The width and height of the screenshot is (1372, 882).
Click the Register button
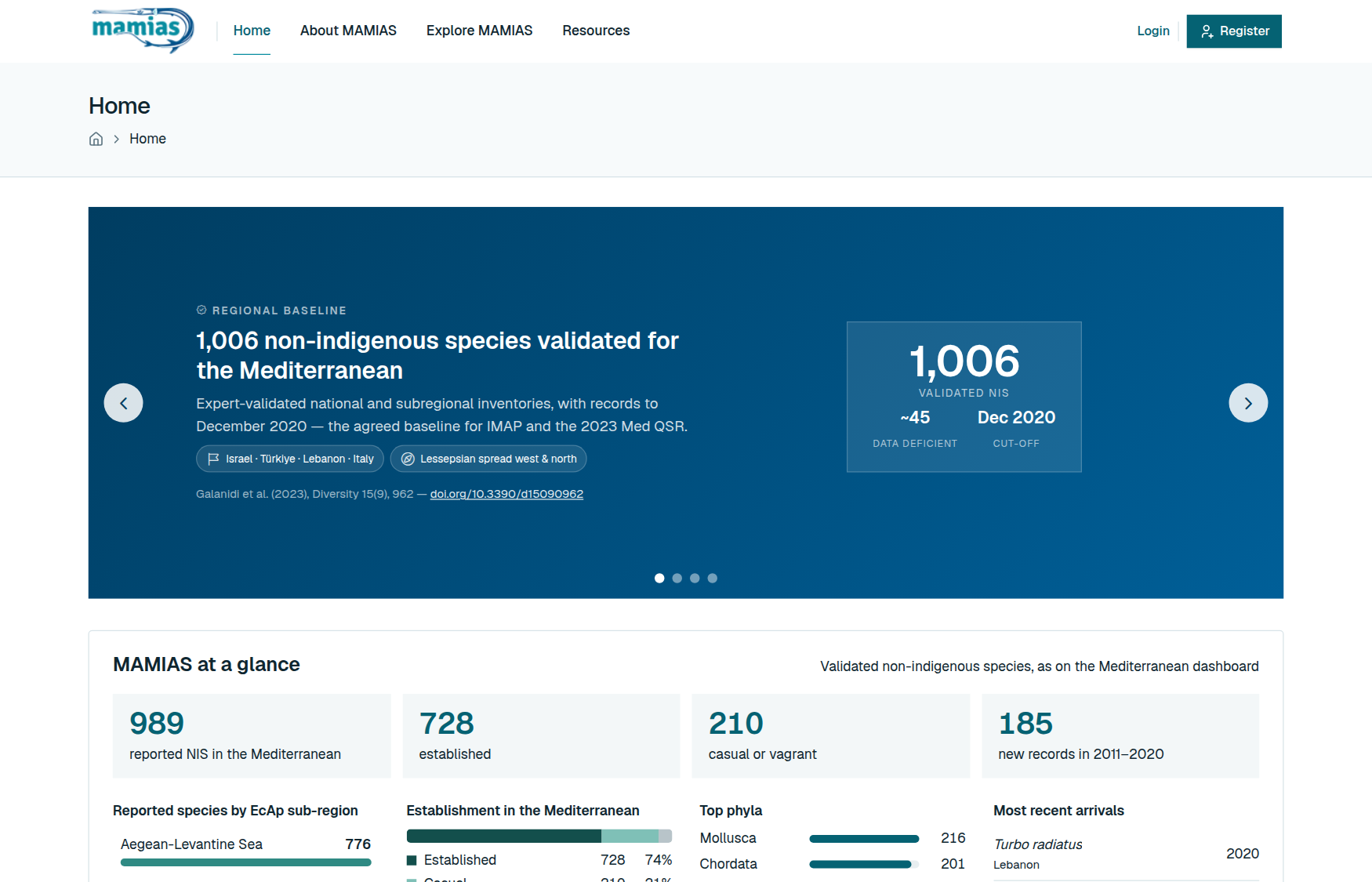pos(1234,31)
